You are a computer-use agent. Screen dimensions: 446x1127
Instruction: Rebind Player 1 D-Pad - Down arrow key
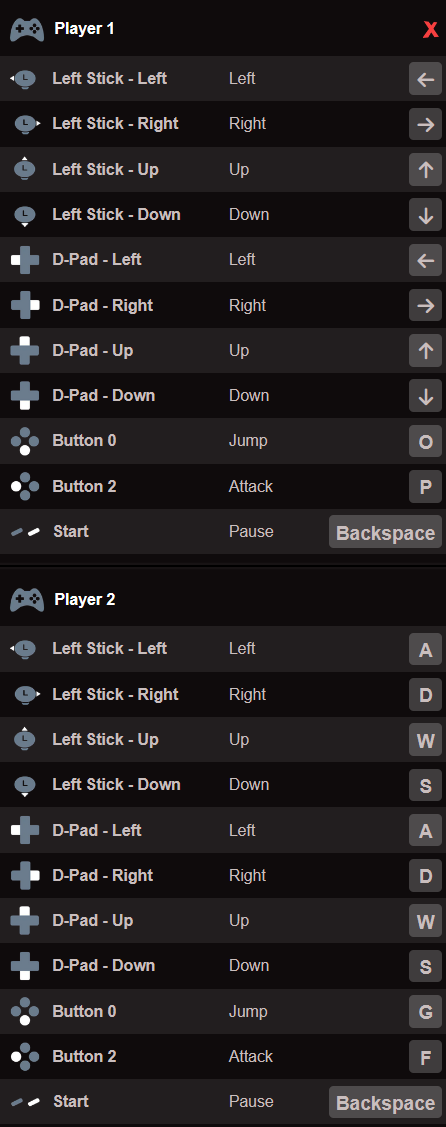425,396
